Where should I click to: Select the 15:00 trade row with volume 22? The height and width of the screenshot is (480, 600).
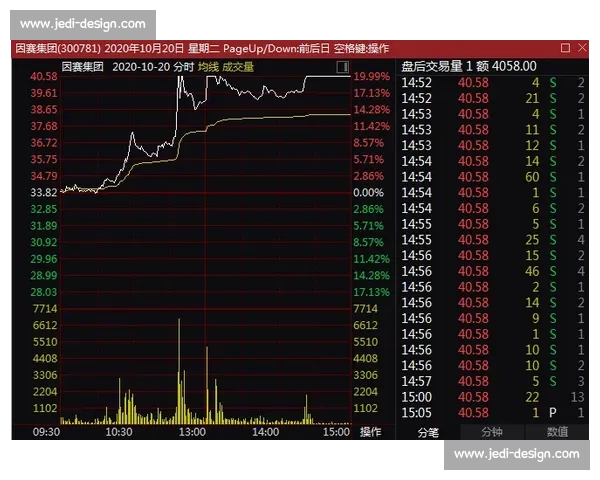coord(492,397)
